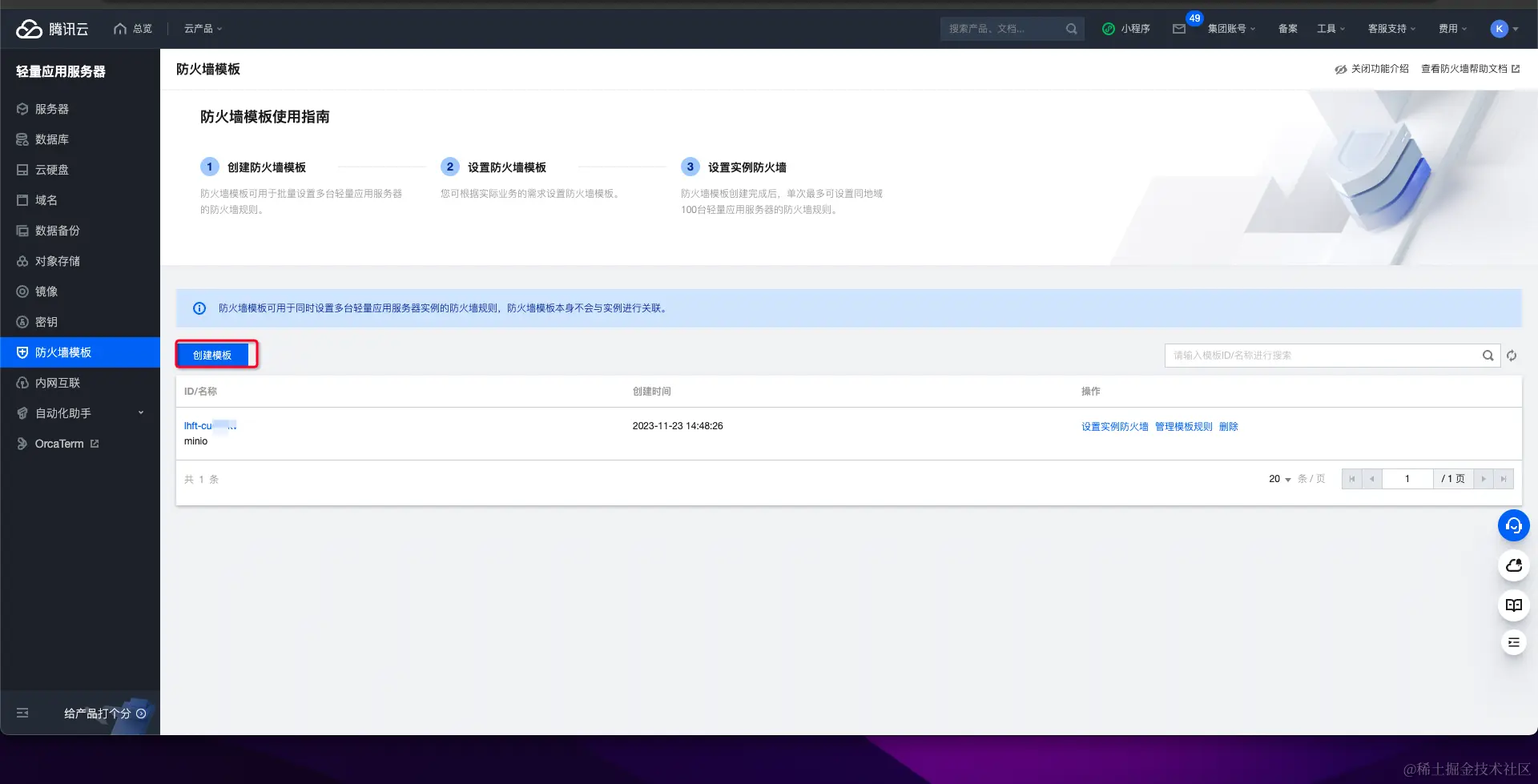1538x784 pixels.
Task: Expand 自动化助手 submenu
Action: coord(80,413)
